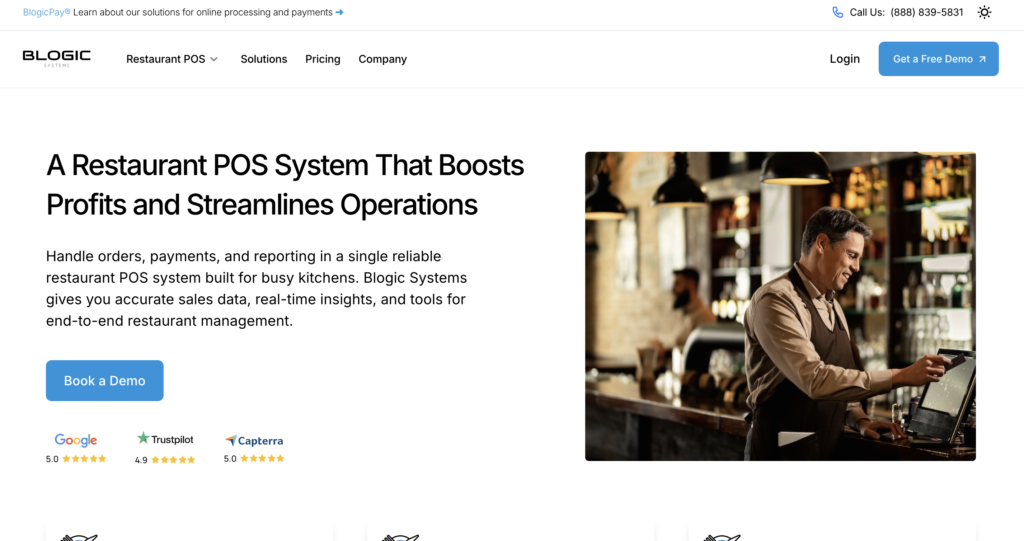
Task: Click the phone icon beside Call Us
Action: 837,12
